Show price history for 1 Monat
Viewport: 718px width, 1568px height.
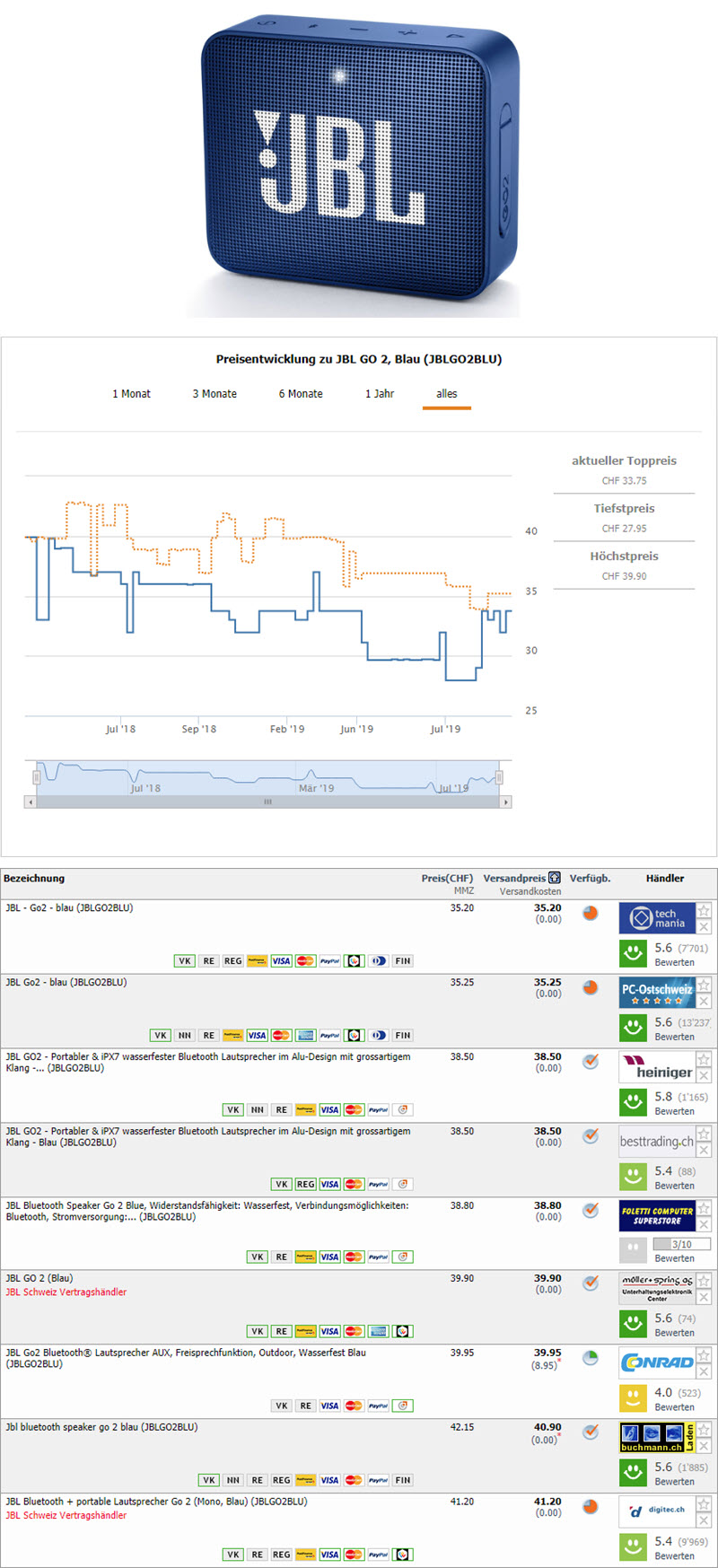coord(131,394)
